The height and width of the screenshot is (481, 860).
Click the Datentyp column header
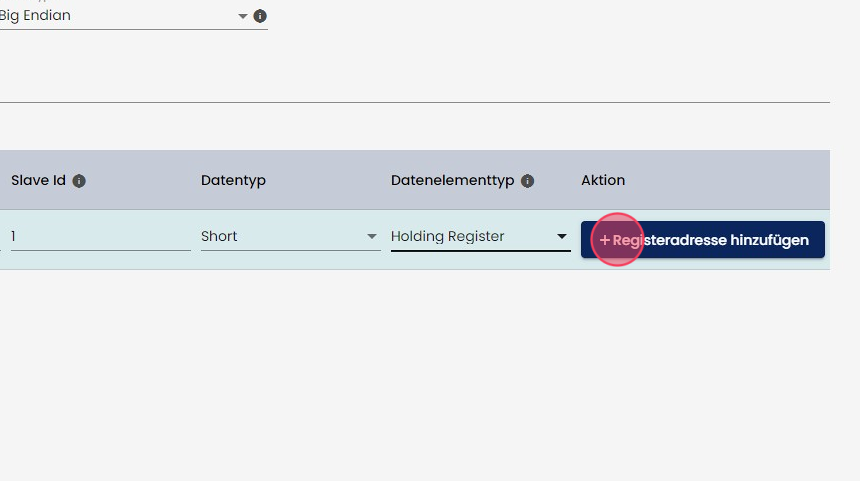(x=233, y=181)
